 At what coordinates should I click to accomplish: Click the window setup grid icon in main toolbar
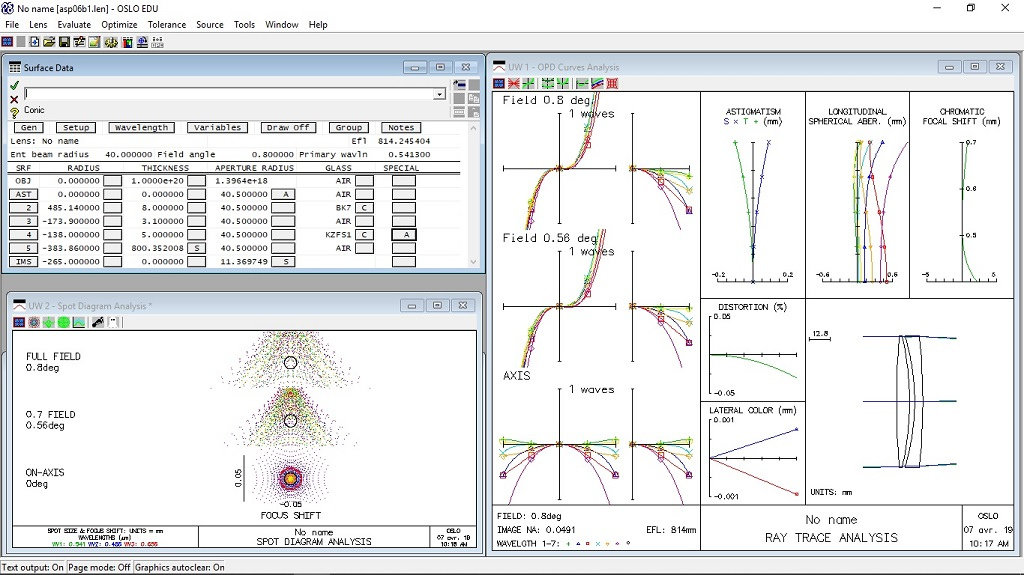(7, 42)
